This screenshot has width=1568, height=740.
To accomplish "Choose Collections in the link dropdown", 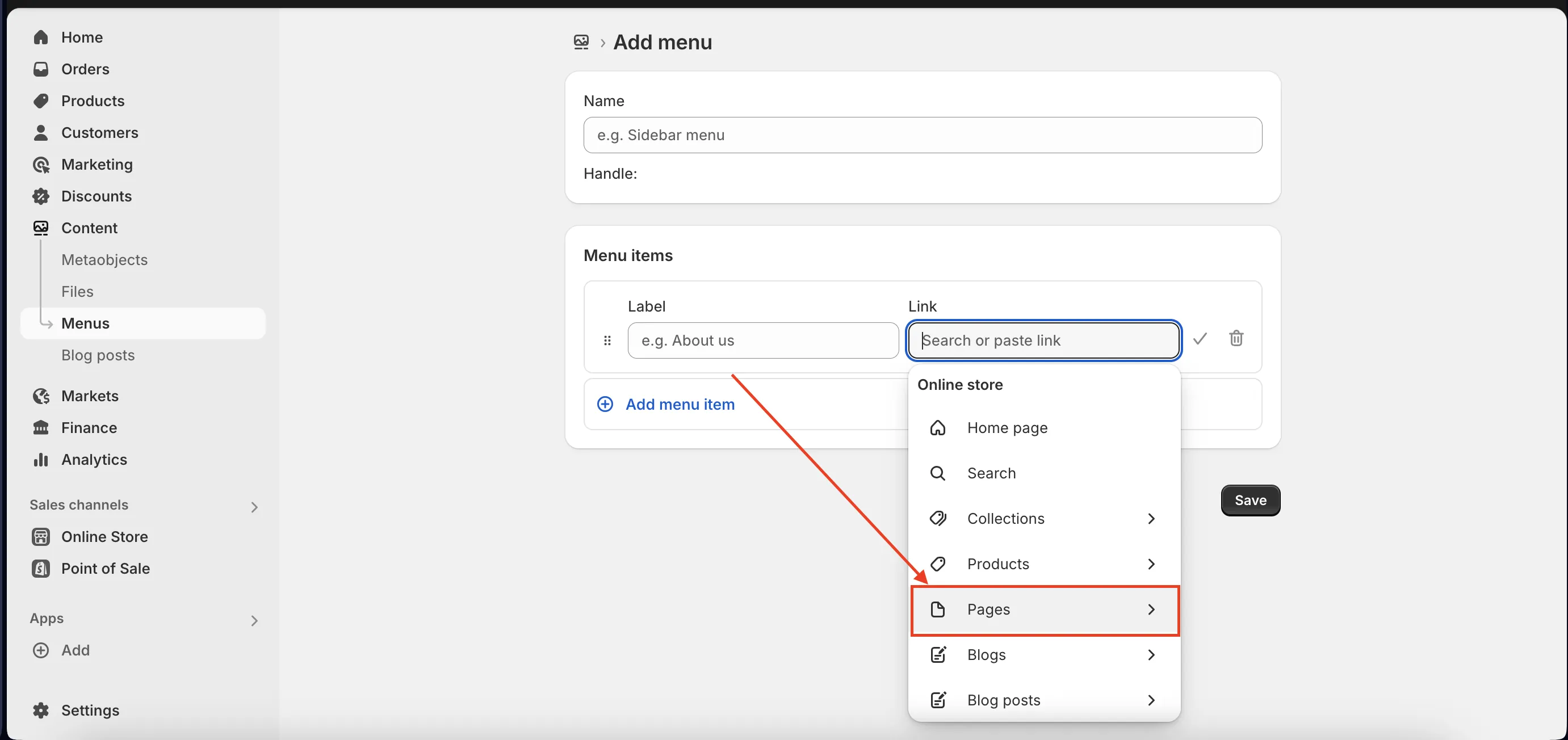I will click(x=1044, y=518).
